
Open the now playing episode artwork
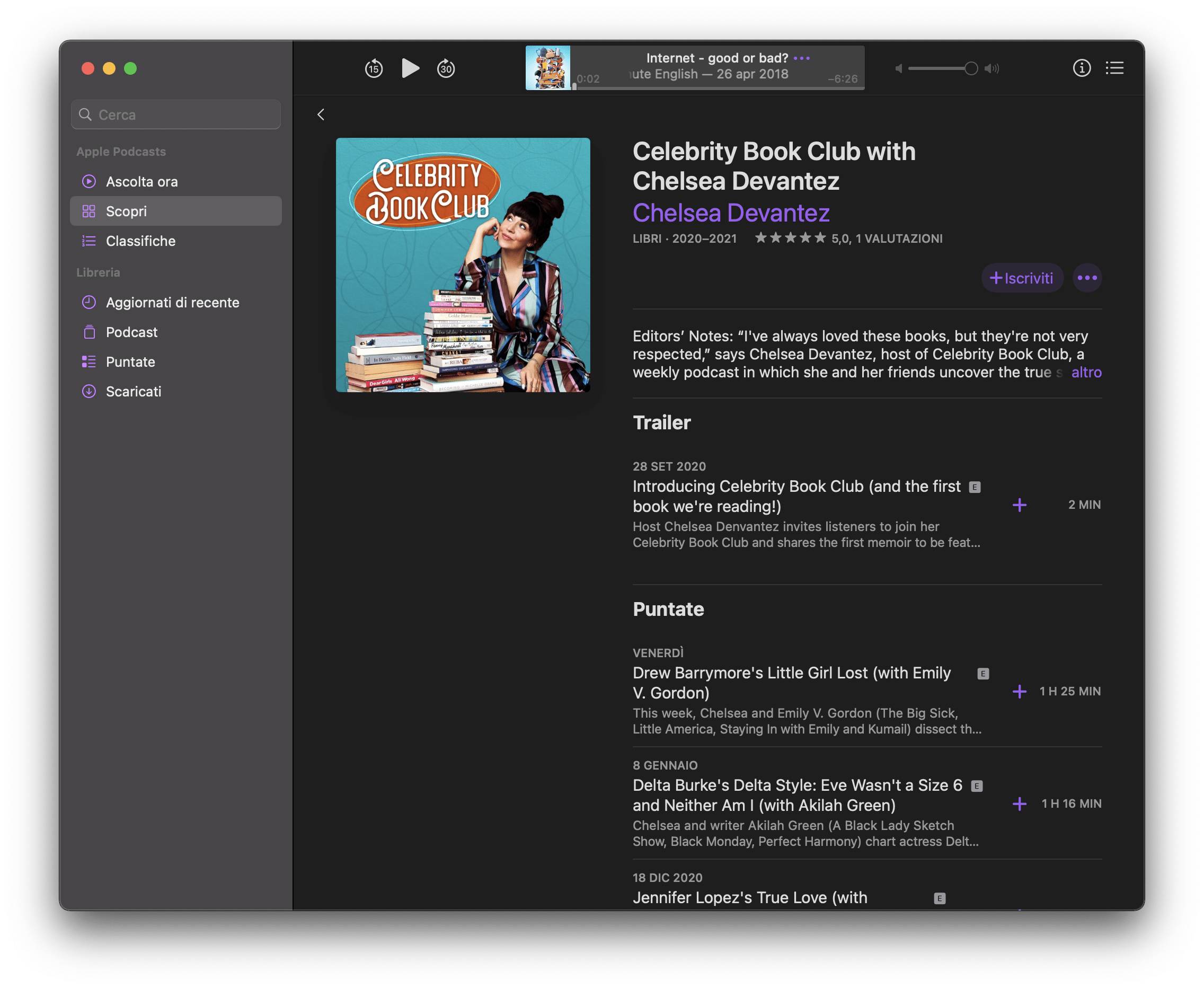pyautogui.click(x=547, y=68)
